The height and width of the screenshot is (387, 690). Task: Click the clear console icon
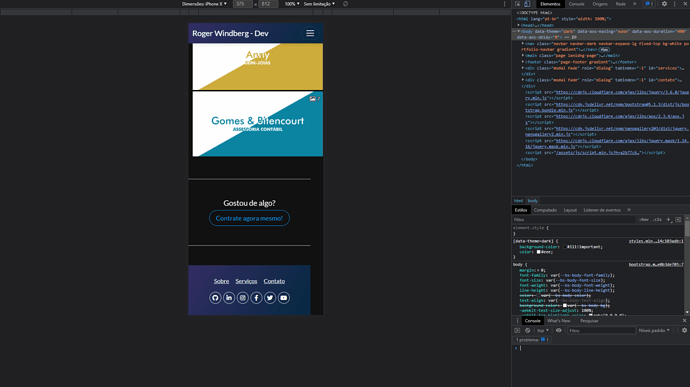click(x=527, y=331)
